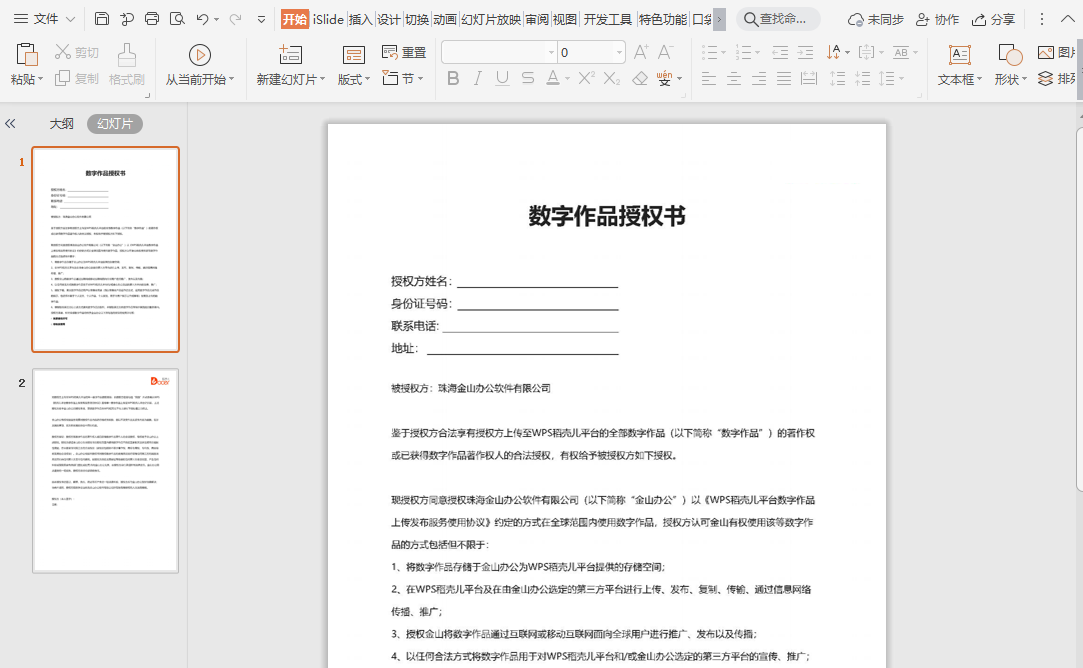Collapse the ribbon with the up chevron

point(1068,19)
